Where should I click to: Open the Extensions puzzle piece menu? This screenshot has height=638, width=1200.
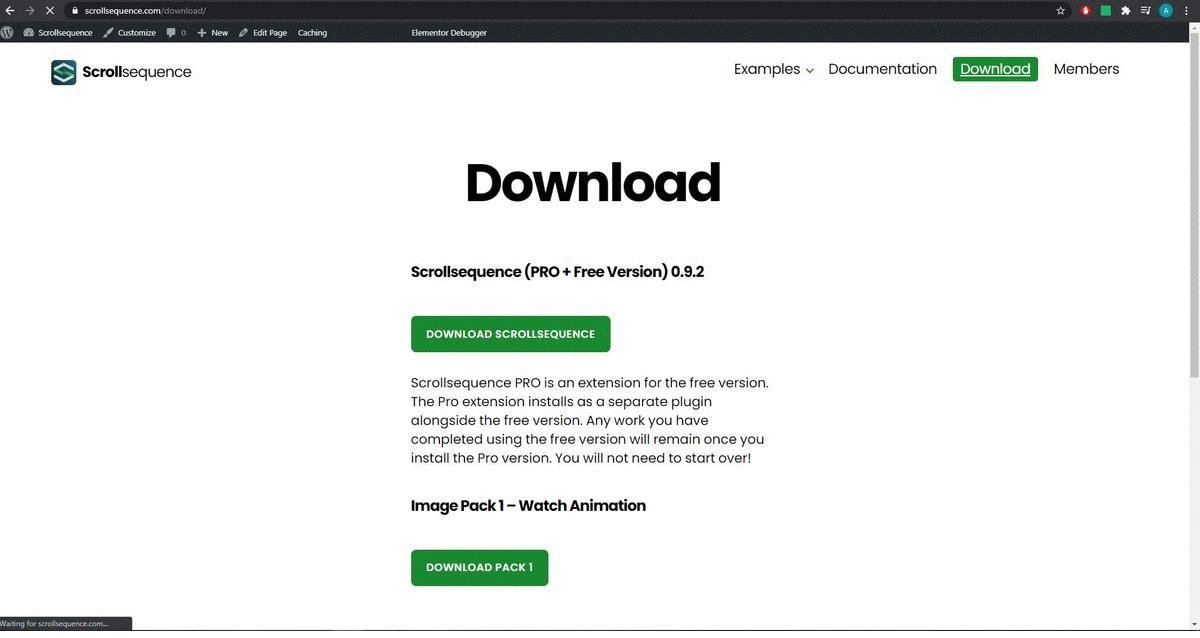(1125, 10)
